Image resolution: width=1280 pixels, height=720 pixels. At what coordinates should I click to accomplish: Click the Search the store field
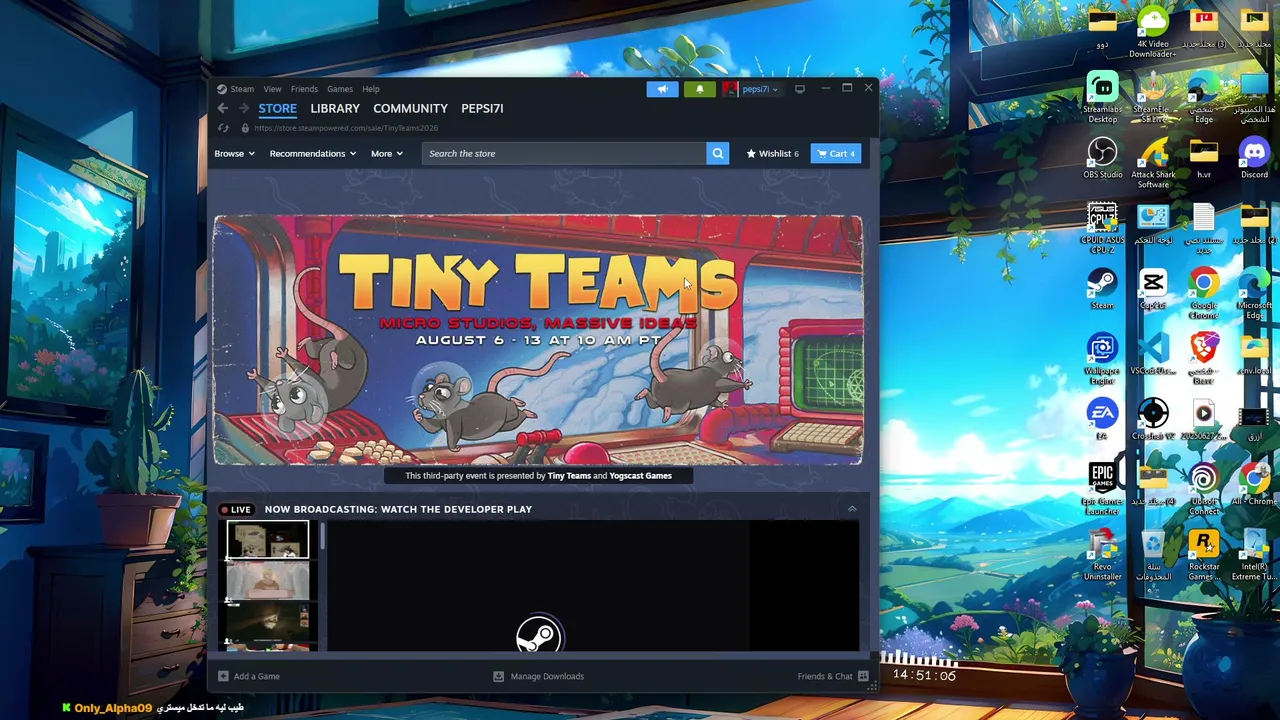tap(564, 153)
